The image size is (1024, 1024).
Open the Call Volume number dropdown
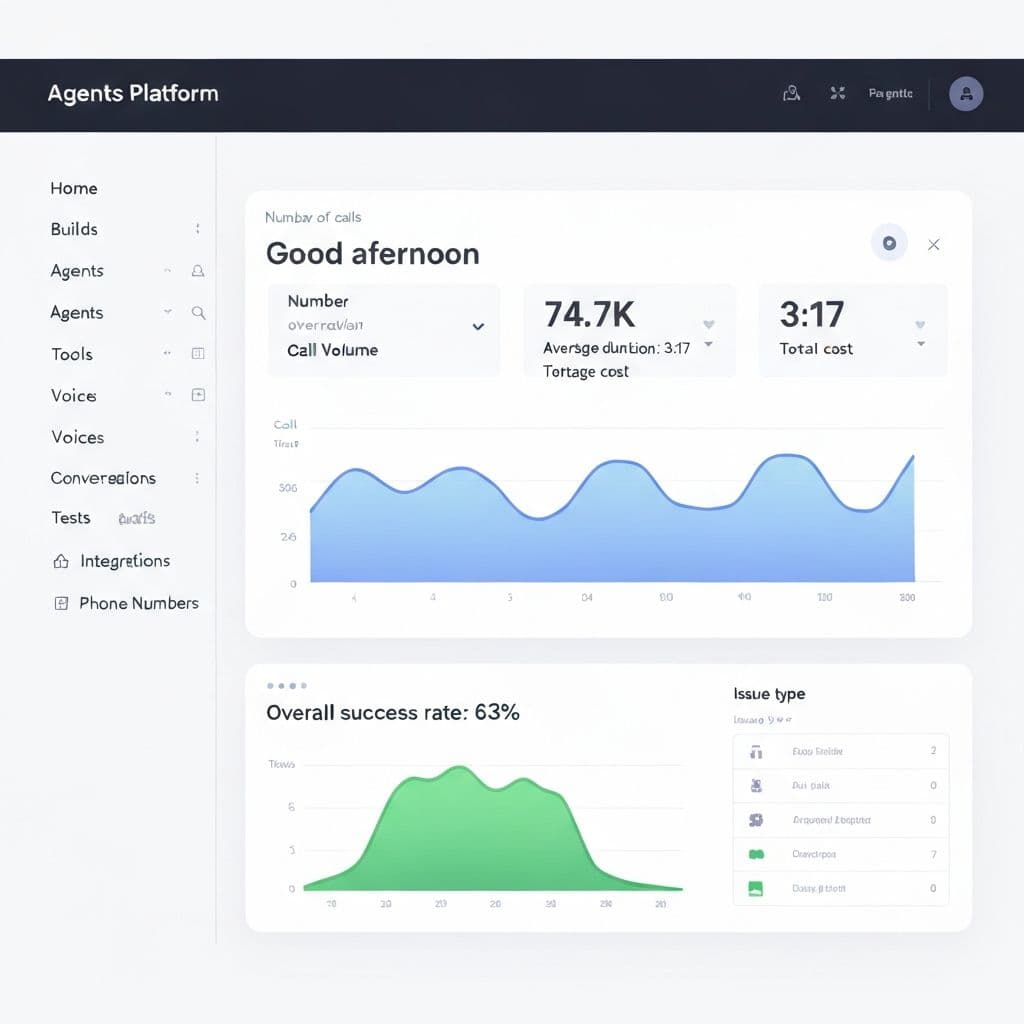pos(478,327)
